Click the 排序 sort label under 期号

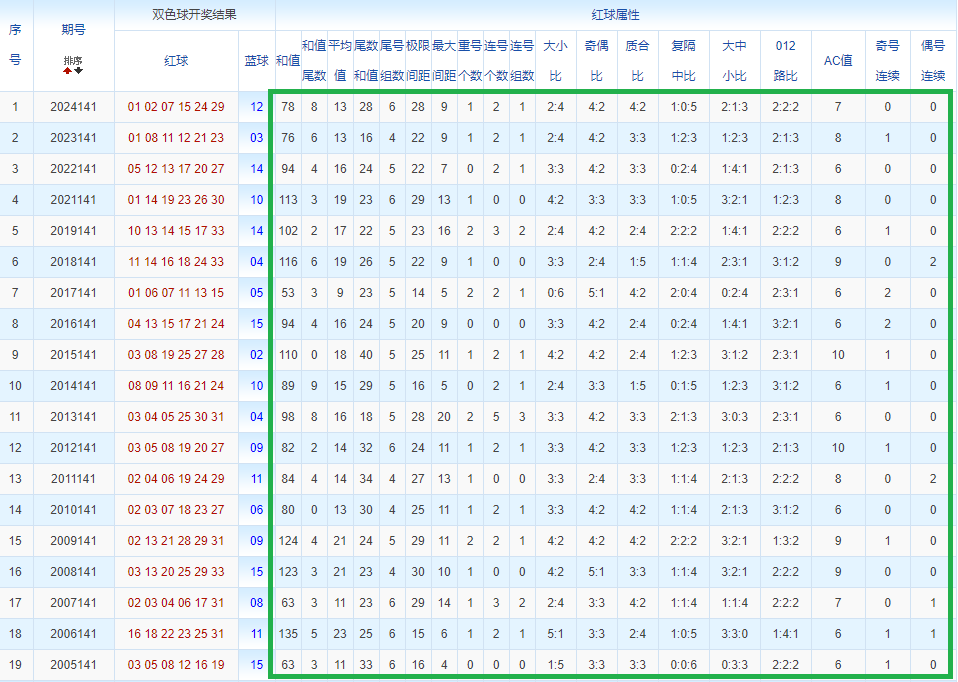point(73,60)
